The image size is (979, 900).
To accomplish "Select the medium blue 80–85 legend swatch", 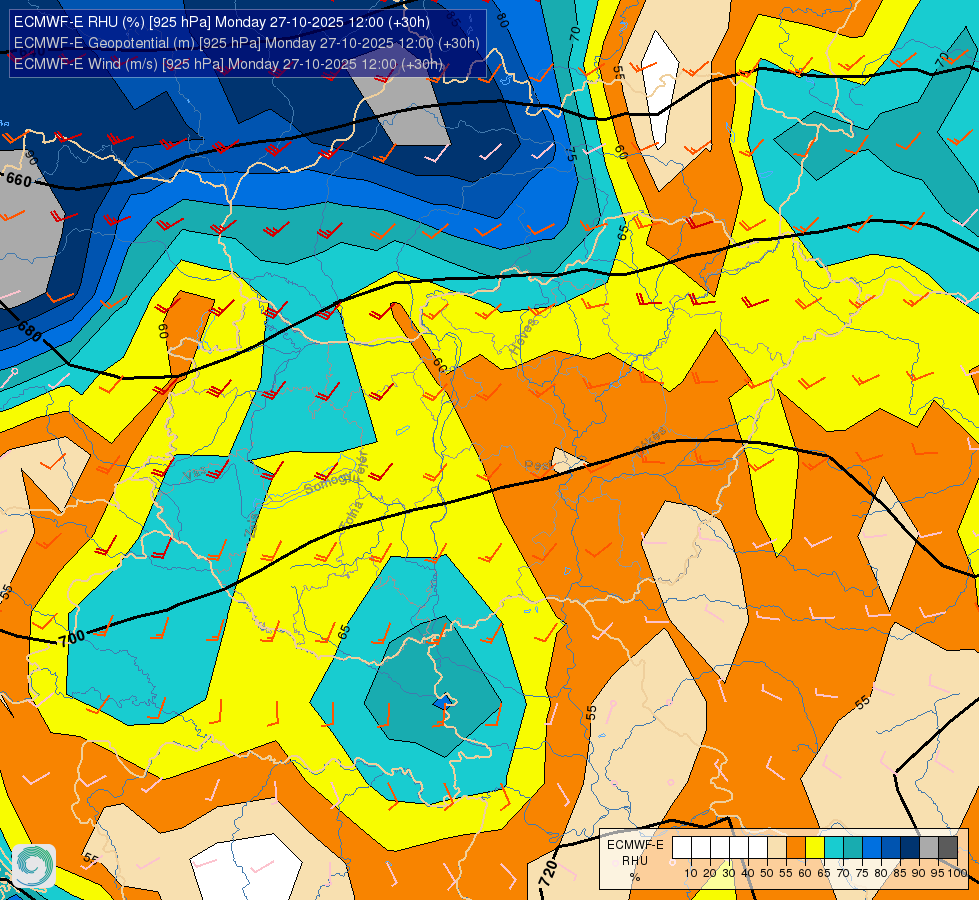I will 891,847.
